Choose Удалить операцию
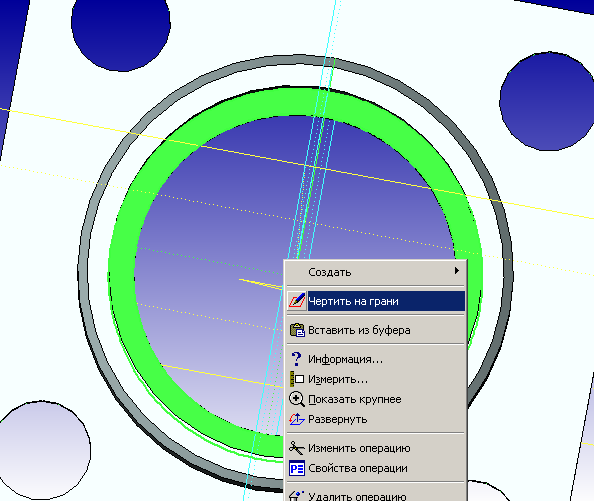Image resolution: width=594 pixels, height=501 pixels. 375,495
